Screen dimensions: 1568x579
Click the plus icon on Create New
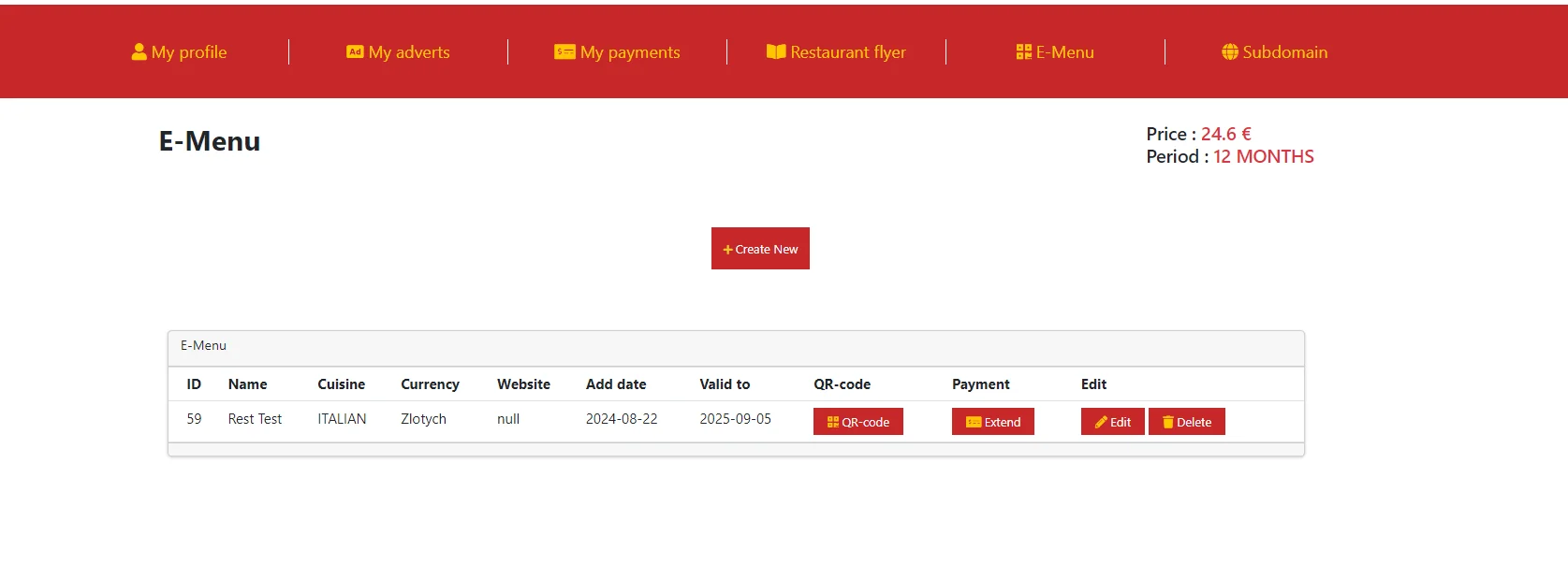(727, 250)
